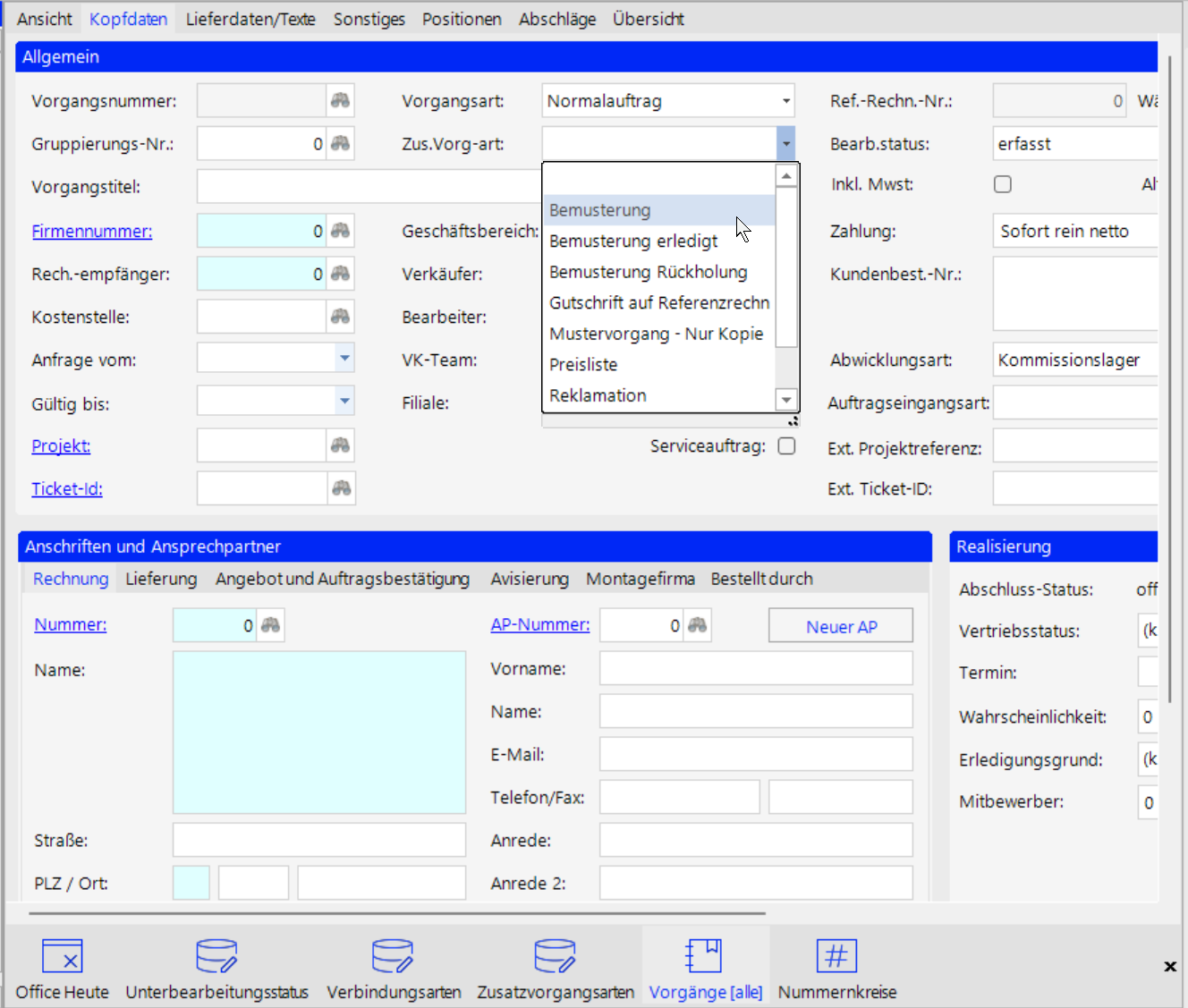Open the Anfrage vom date dropdown
Image resolution: width=1188 pixels, height=1008 pixels.
click(344, 359)
